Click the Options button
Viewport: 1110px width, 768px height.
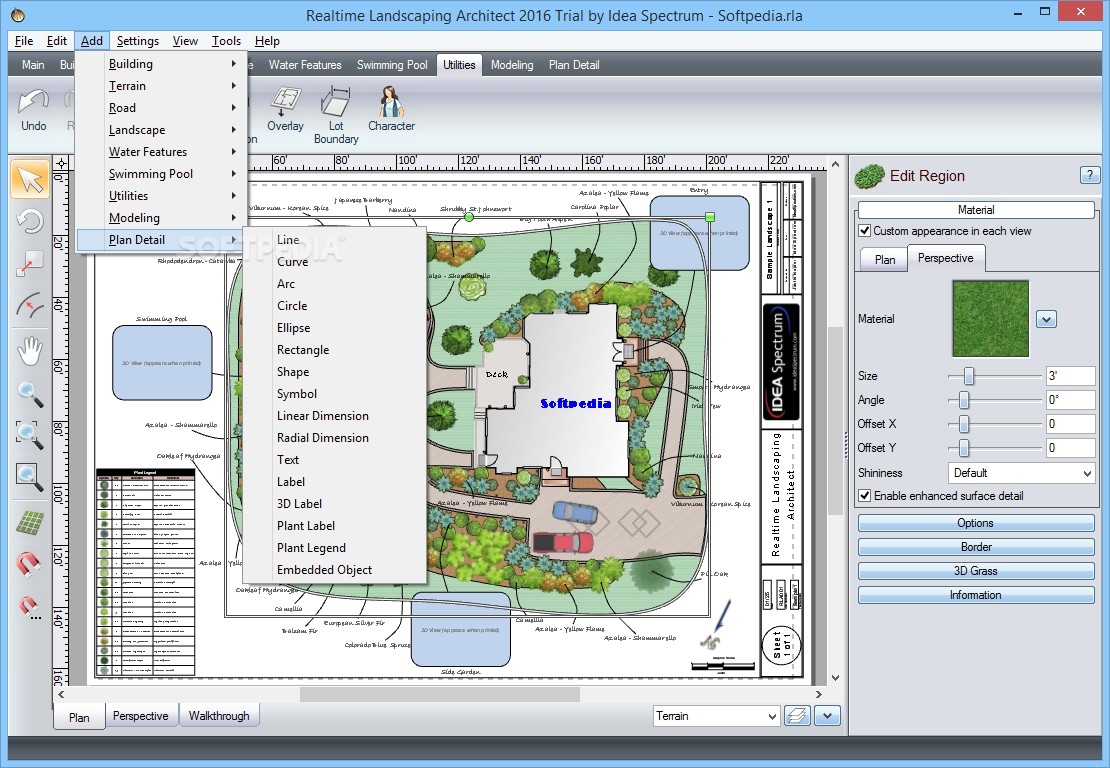point(975,523)
